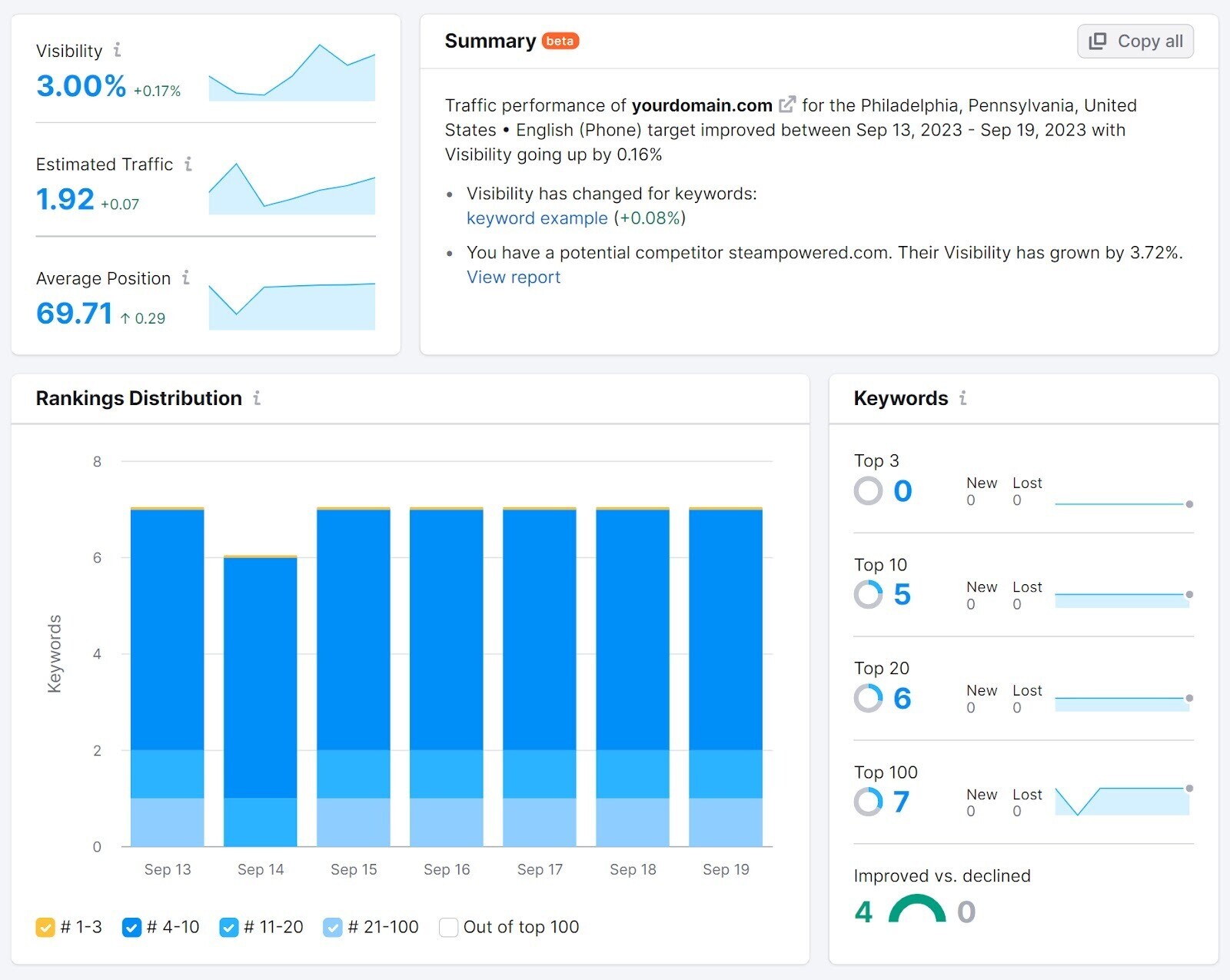Click the keyword example link
This screenshot has height=980, width=1230.
tap(537, 218)
